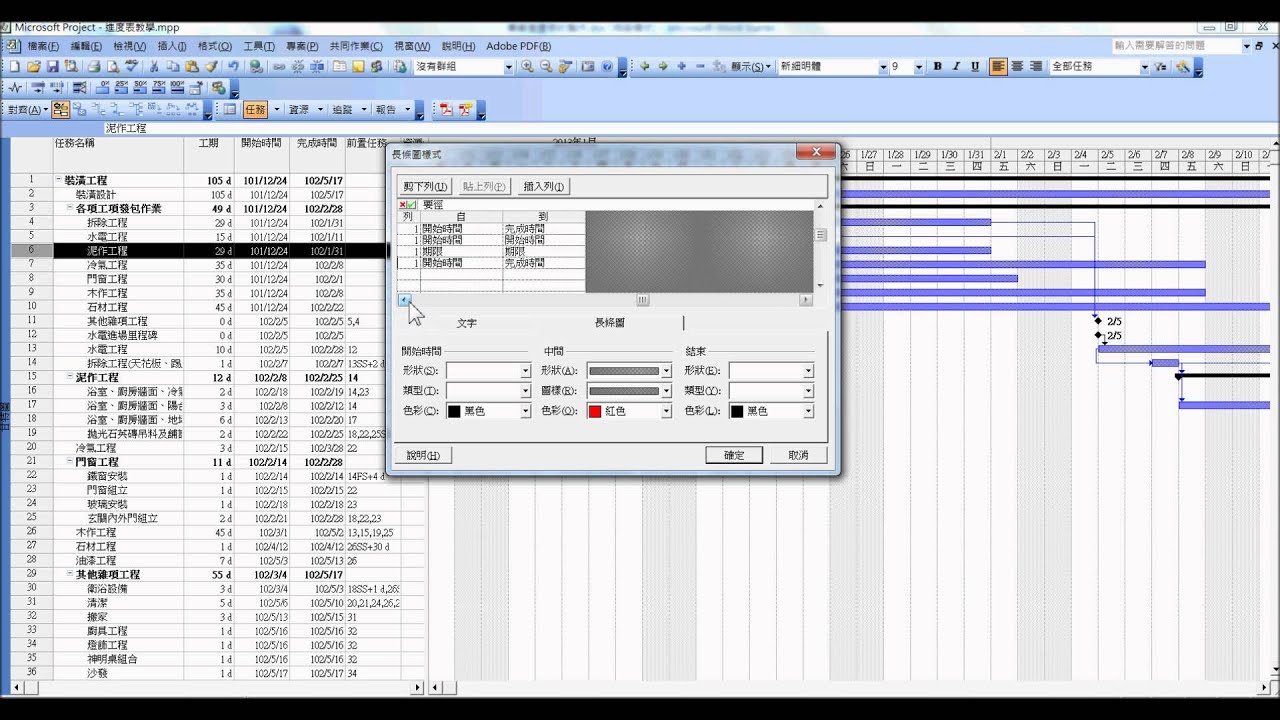The image size is (1280, 720).
Task: Open the 開始時間 形狀(S) dropdown
Action: click(525, 371)
